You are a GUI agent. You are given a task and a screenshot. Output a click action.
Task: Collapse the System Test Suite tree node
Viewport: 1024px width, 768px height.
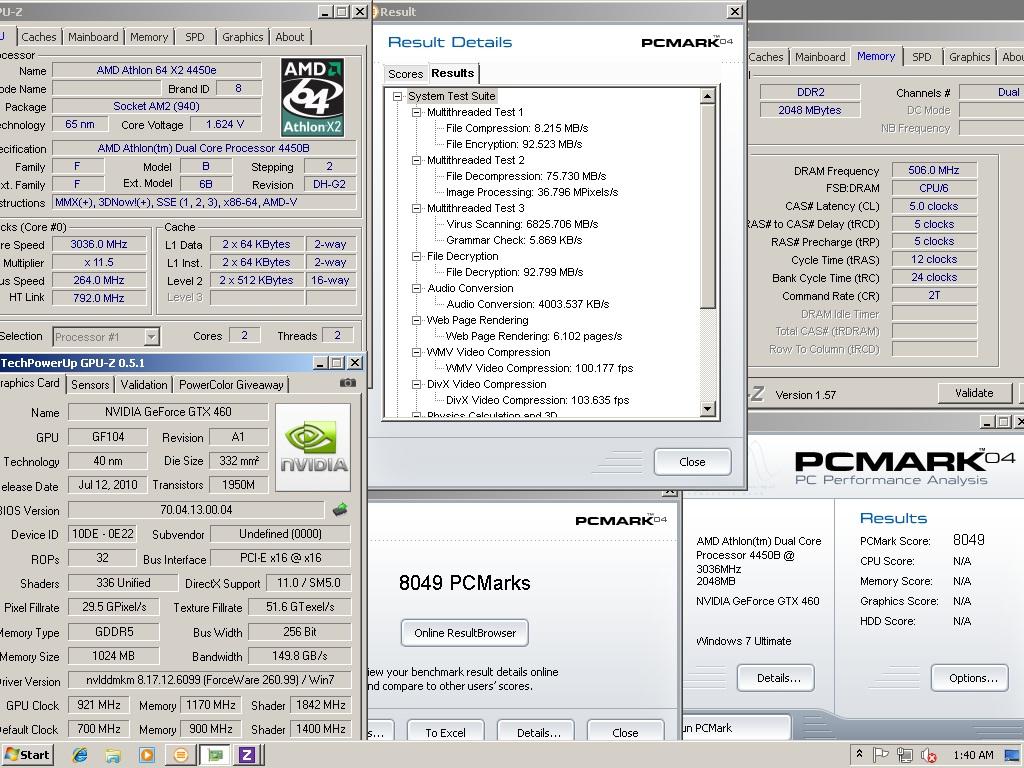397,96
